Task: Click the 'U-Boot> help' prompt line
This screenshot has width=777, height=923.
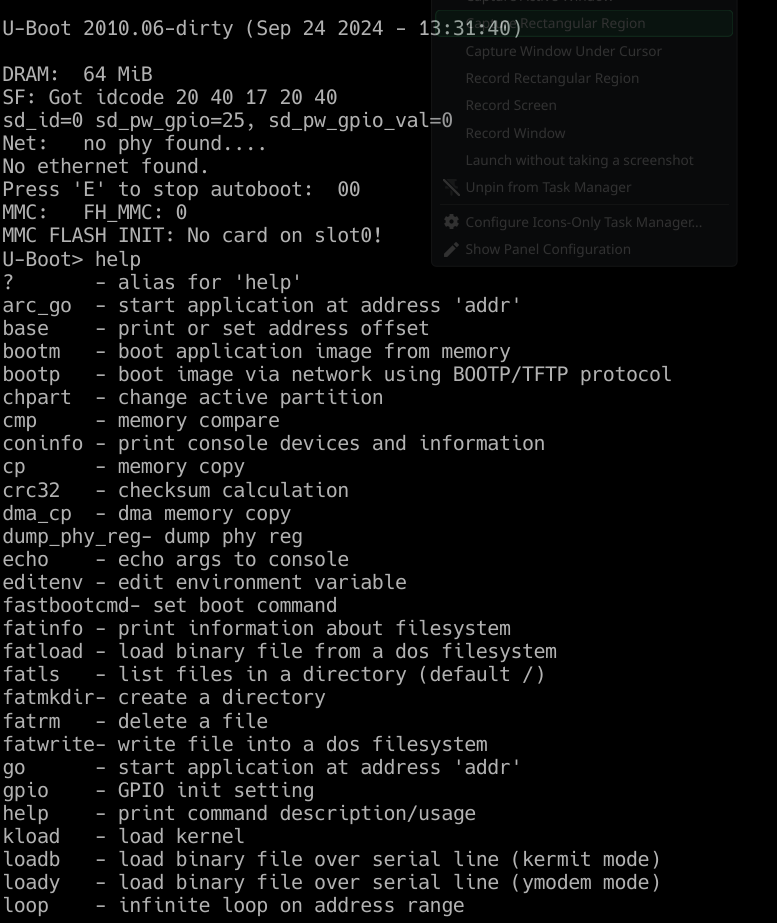Action: click(x=72, y=259)
